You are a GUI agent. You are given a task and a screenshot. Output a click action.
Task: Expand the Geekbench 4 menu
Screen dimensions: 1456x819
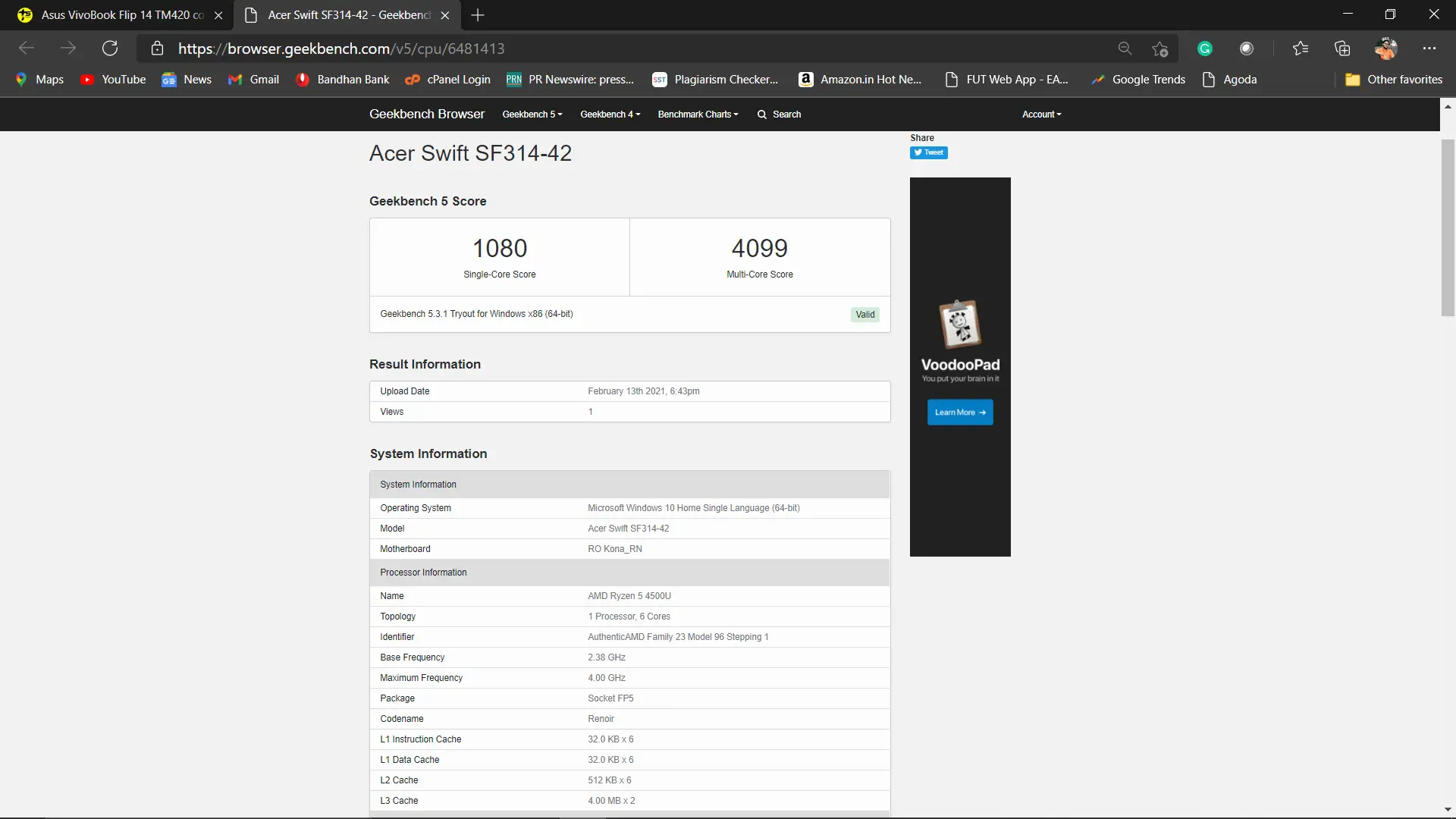click(610, 115)
